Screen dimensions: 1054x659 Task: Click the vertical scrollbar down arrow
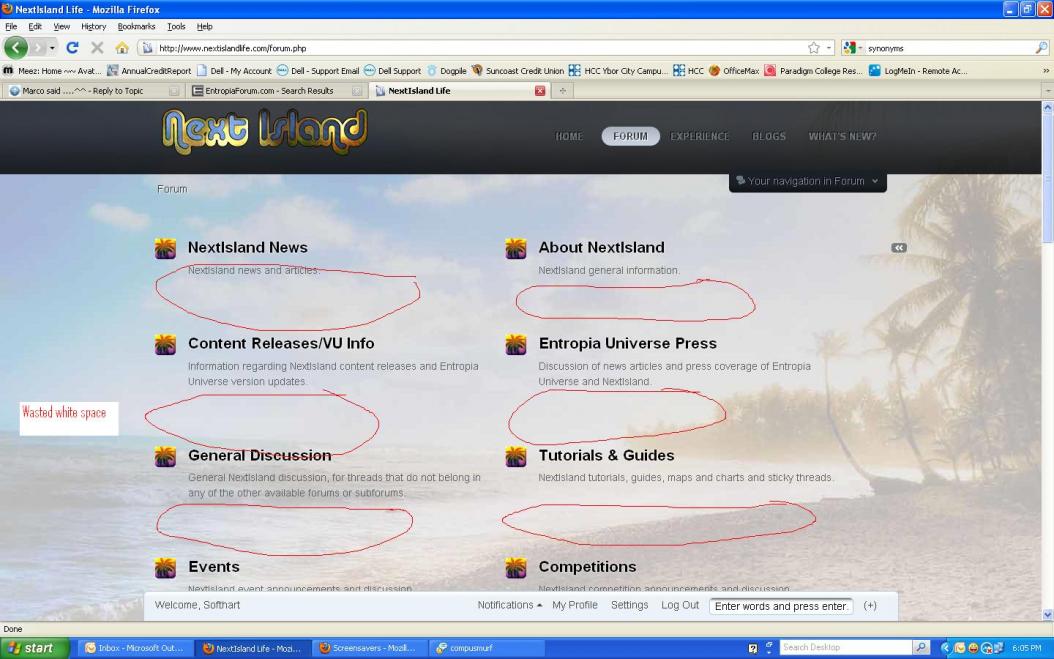[1047, 615]
